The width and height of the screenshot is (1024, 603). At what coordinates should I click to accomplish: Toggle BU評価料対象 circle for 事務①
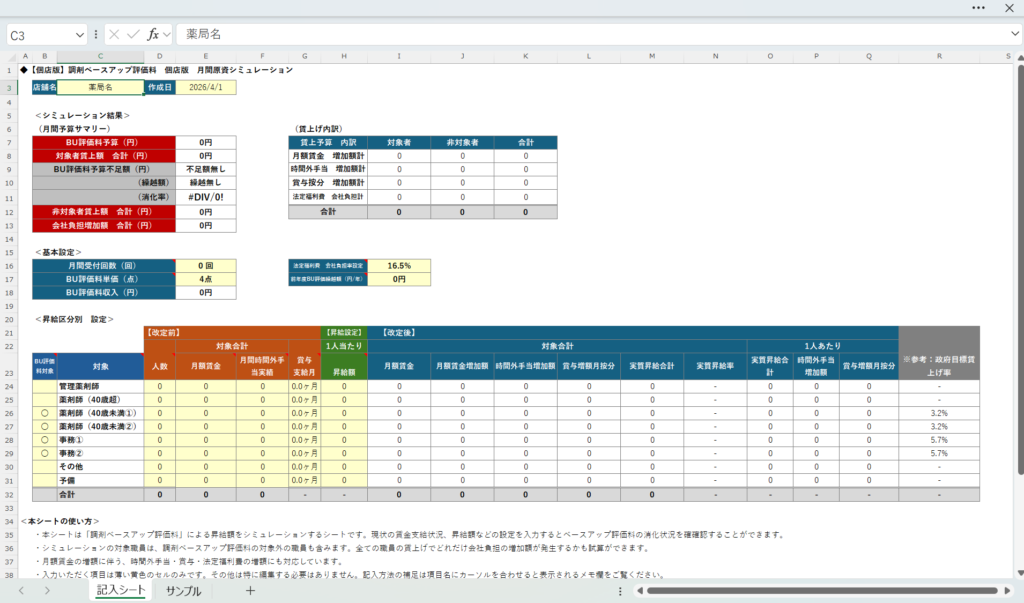44,439
